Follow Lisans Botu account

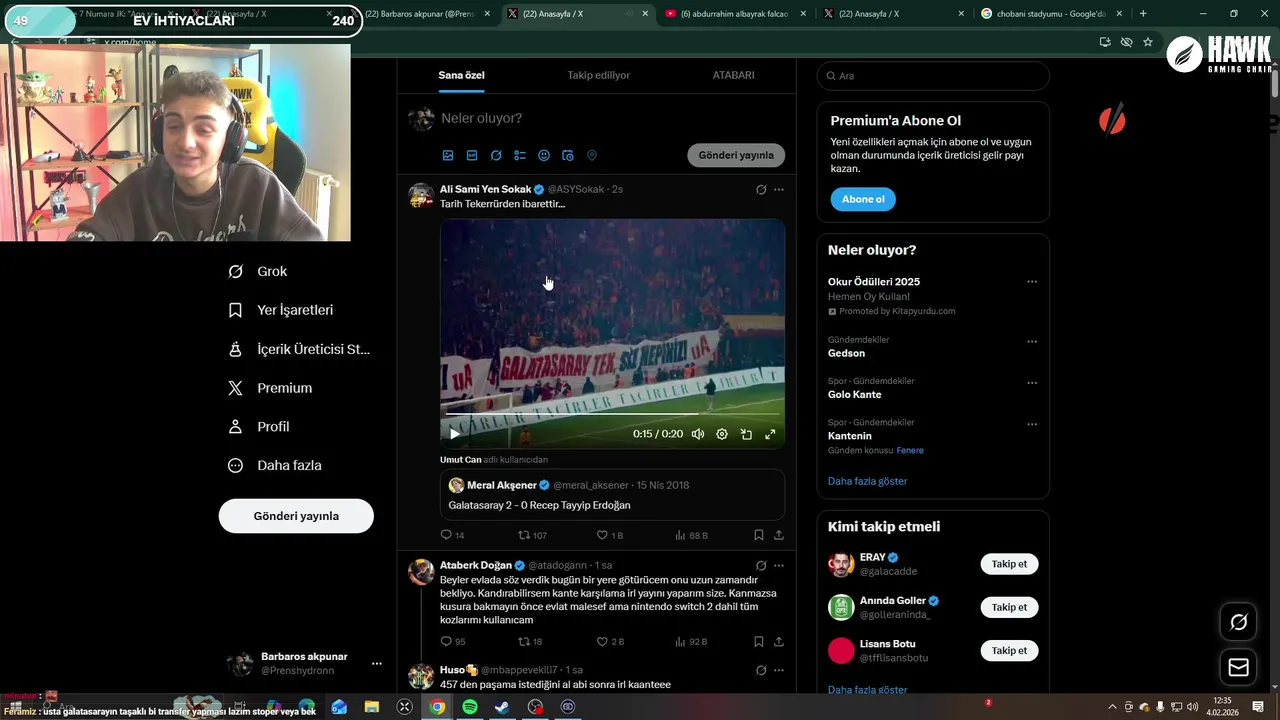click(1009, 650)
